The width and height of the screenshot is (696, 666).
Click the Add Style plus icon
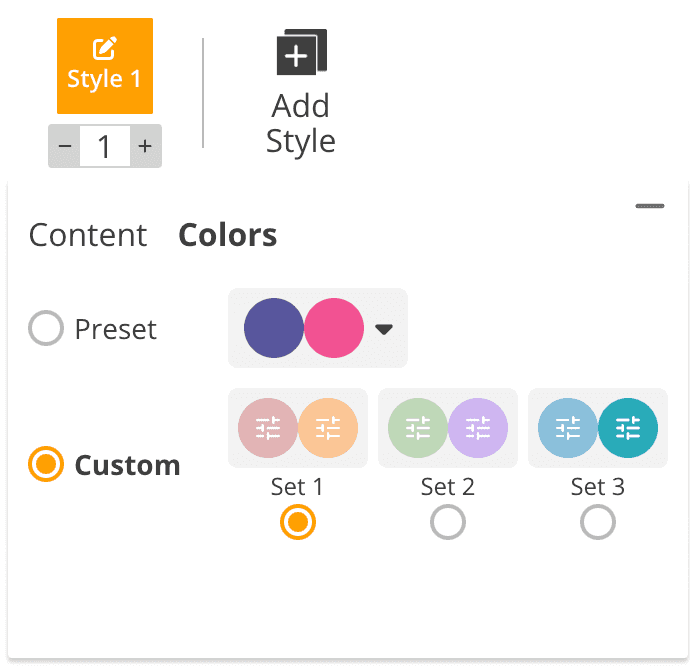click(x=301, y=54)
